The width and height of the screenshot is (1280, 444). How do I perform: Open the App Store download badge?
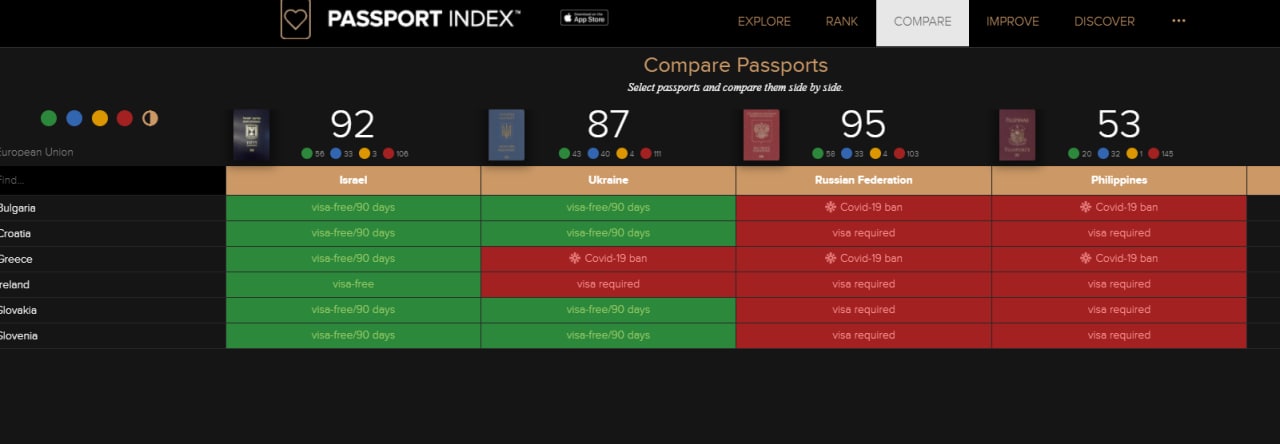click(584, 17)
